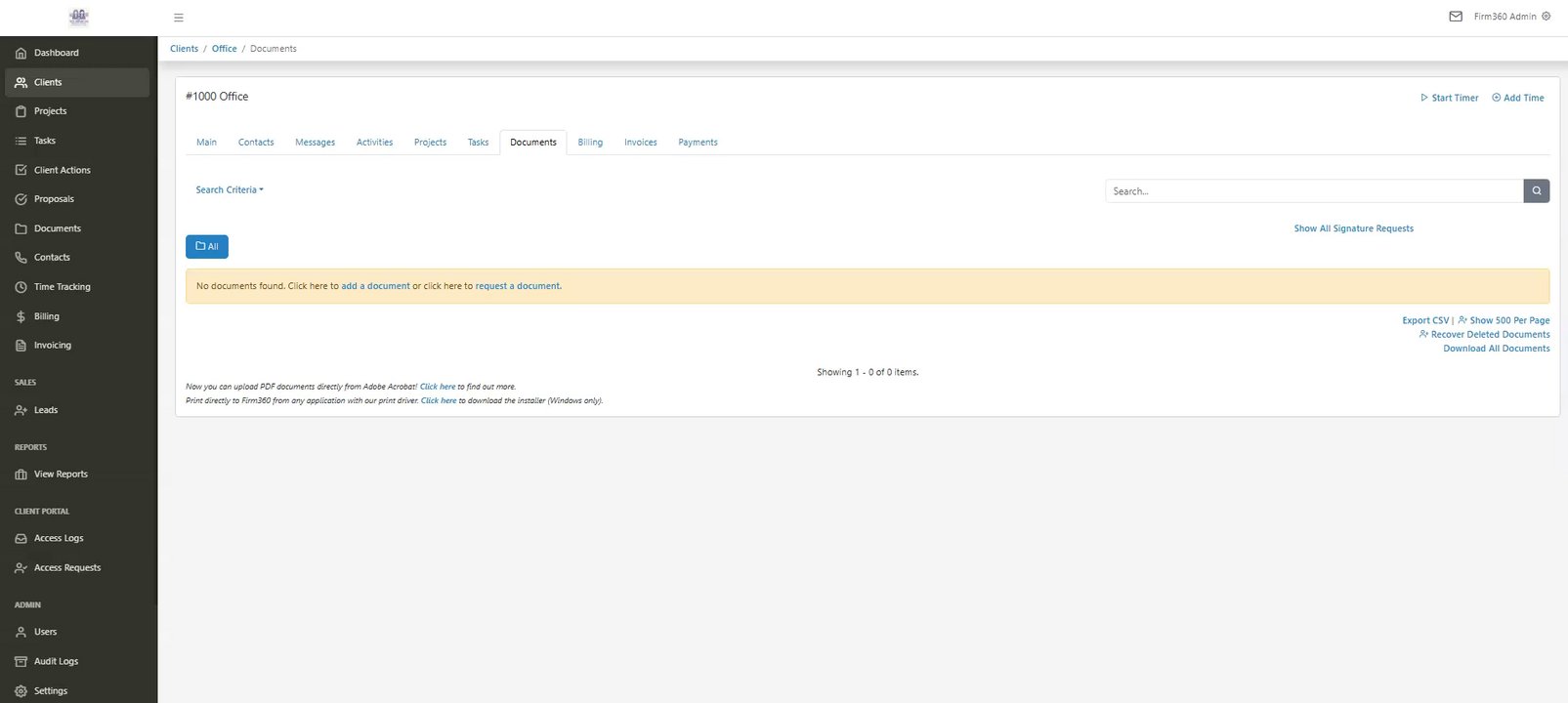This screenshot has height=703, width=1568.
Task: Click the Proposals checkmark circle icon
Action: click(21, 199)
